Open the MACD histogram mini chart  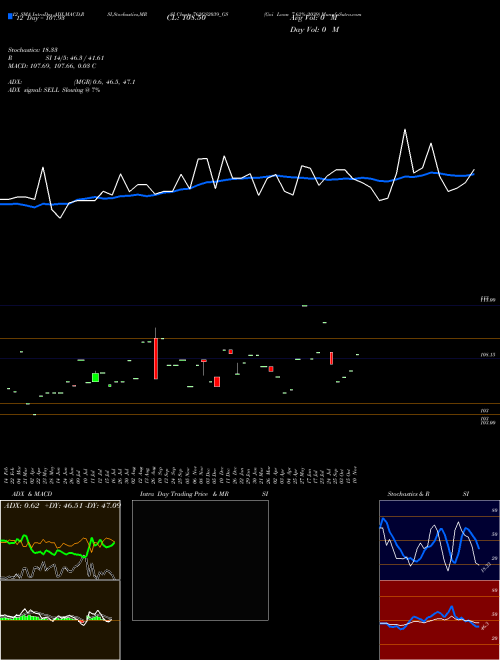tap(60, 620)
